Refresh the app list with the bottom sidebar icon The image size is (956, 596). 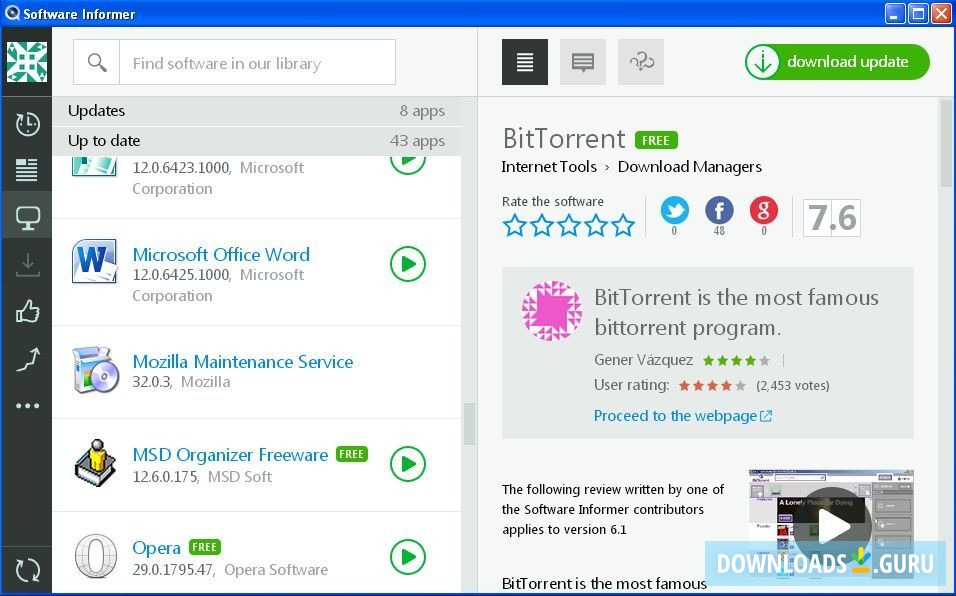(x=27, y=569)
